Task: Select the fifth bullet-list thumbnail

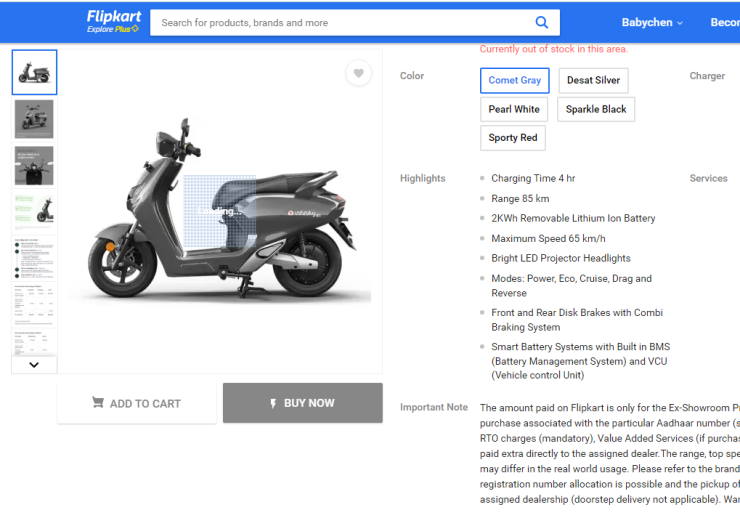Action: click(34, 257)
